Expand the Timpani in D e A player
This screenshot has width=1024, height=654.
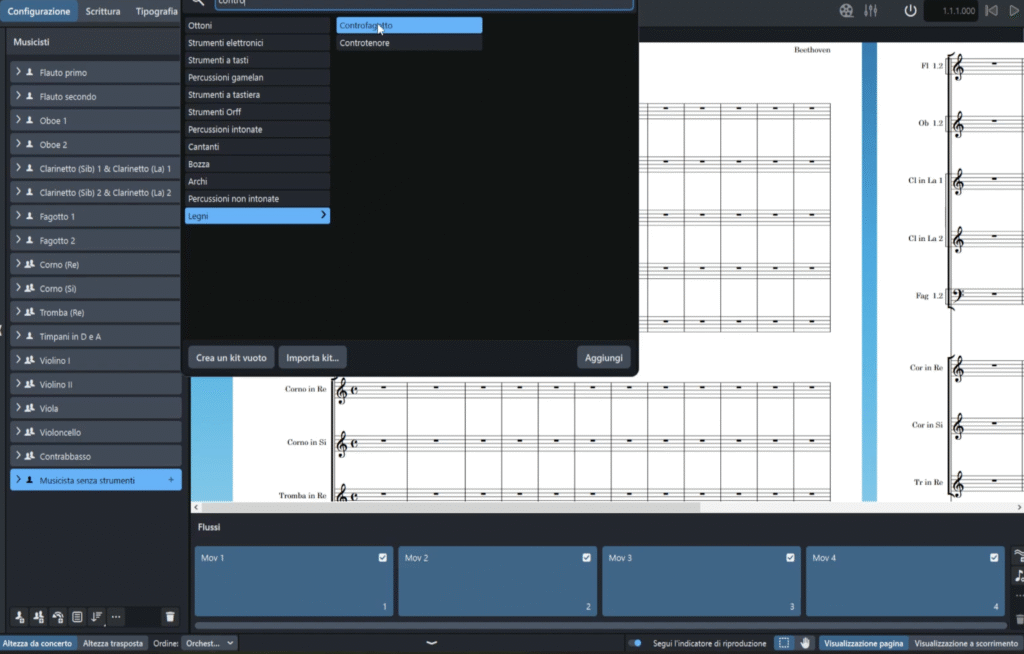tap(18, 337)
